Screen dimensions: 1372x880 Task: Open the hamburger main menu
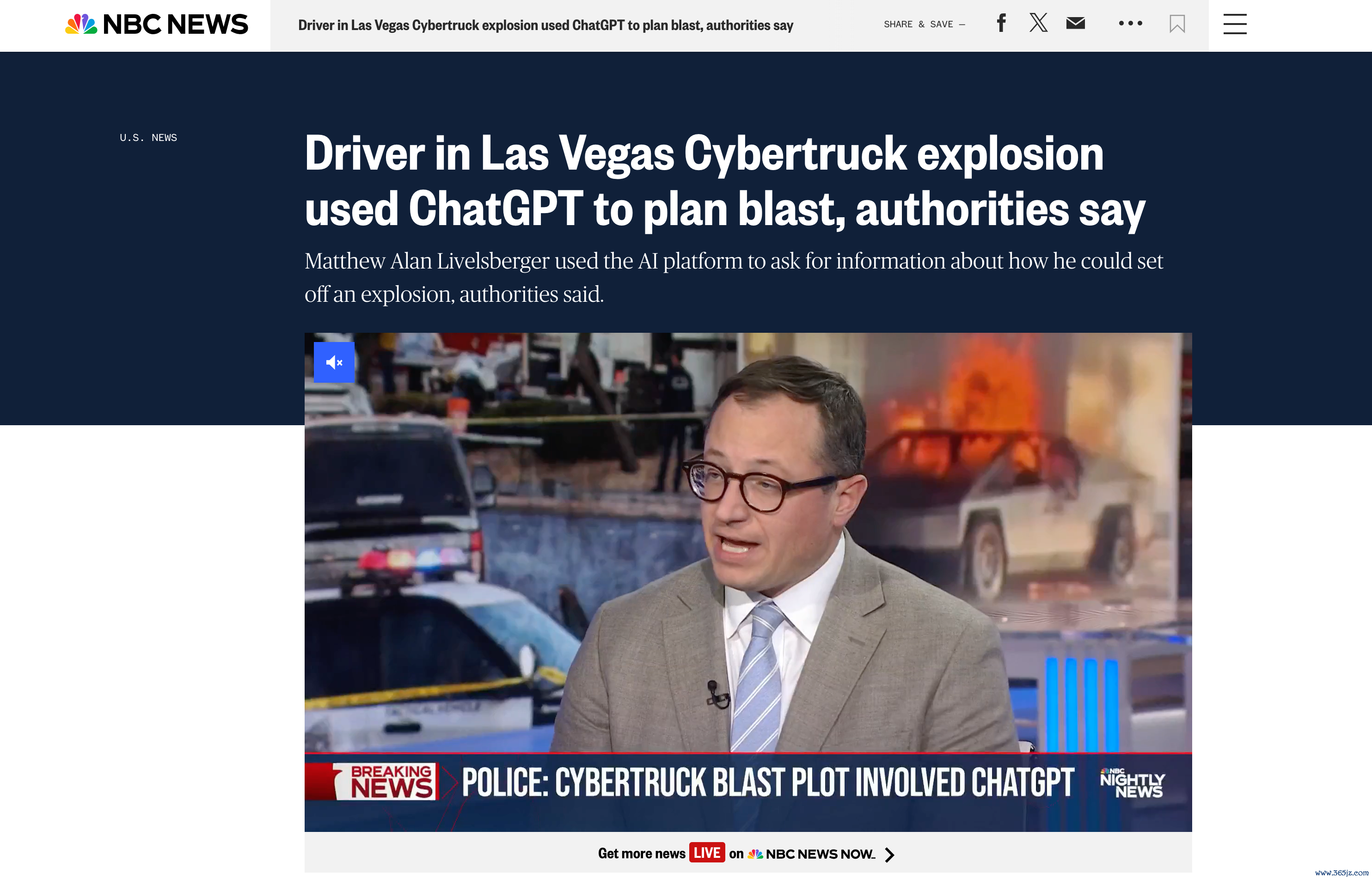(1235, 24)
